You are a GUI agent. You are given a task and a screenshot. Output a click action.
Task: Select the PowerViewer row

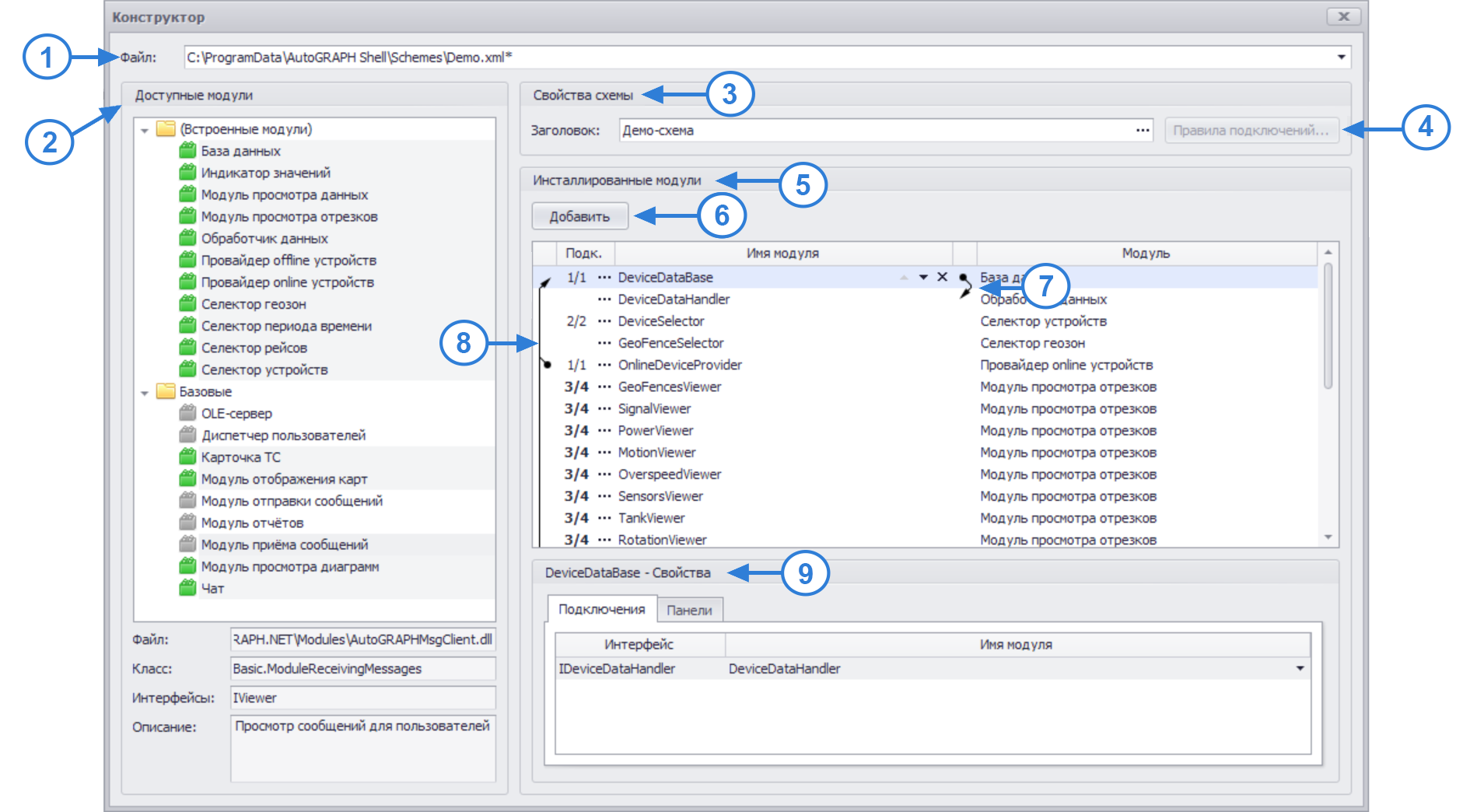926,430
